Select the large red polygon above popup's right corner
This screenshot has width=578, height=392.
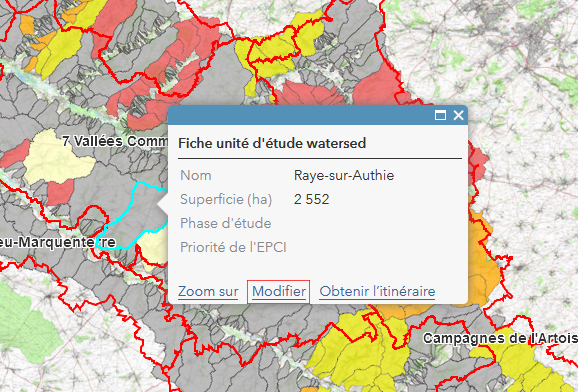coord(378,87)
